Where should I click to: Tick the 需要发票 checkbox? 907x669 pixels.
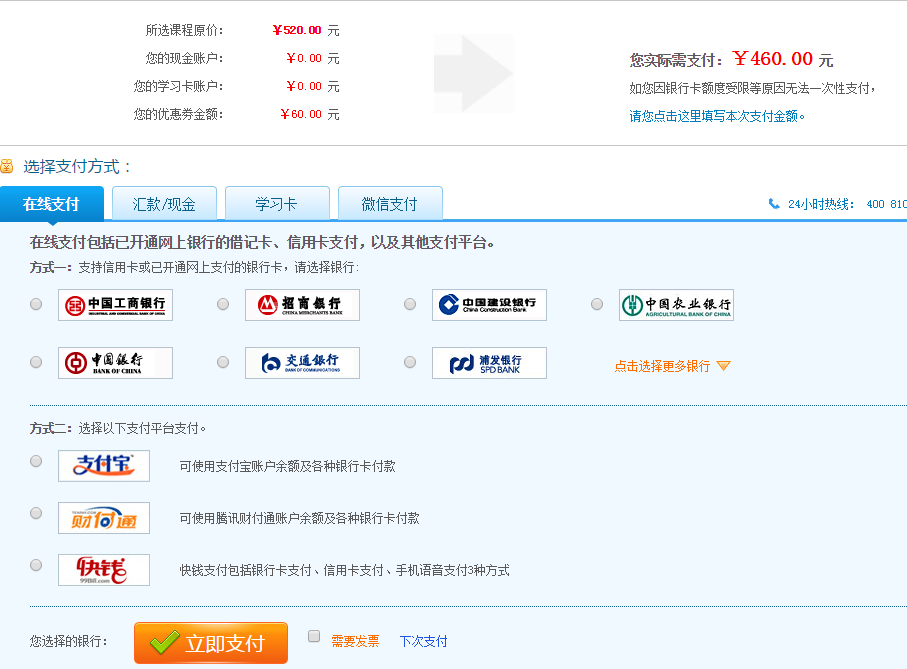click(314, 636)
